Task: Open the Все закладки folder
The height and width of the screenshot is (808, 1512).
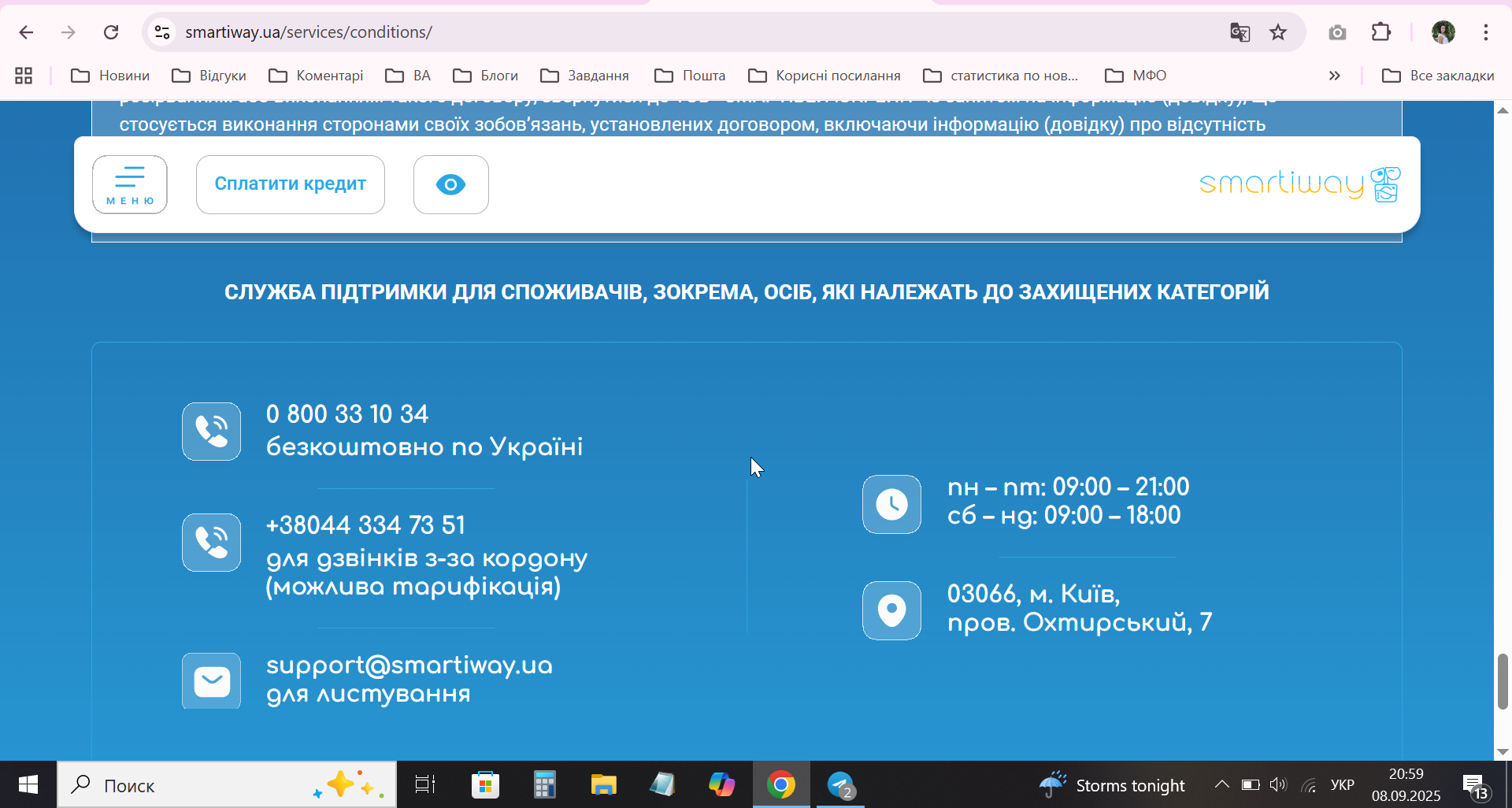Action: (1438, 76)
